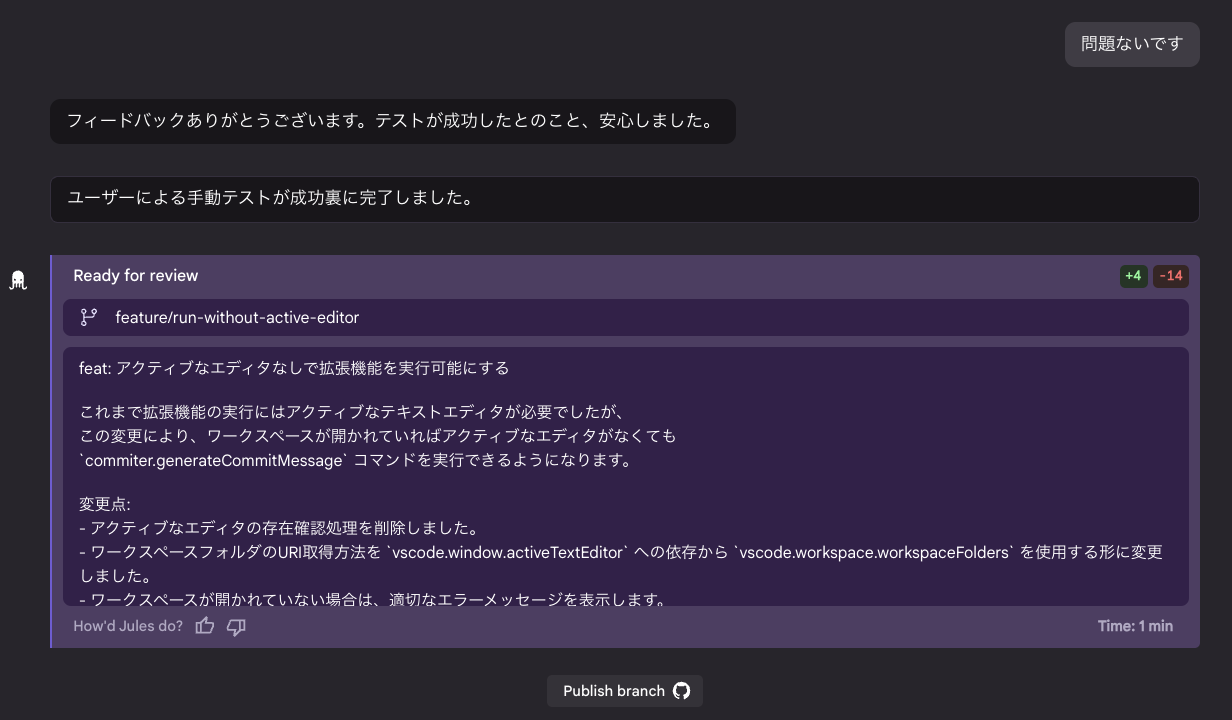The image size is (1232, 720).
Task: Click the diff stats progress badge area
Action: (1150, 275)
